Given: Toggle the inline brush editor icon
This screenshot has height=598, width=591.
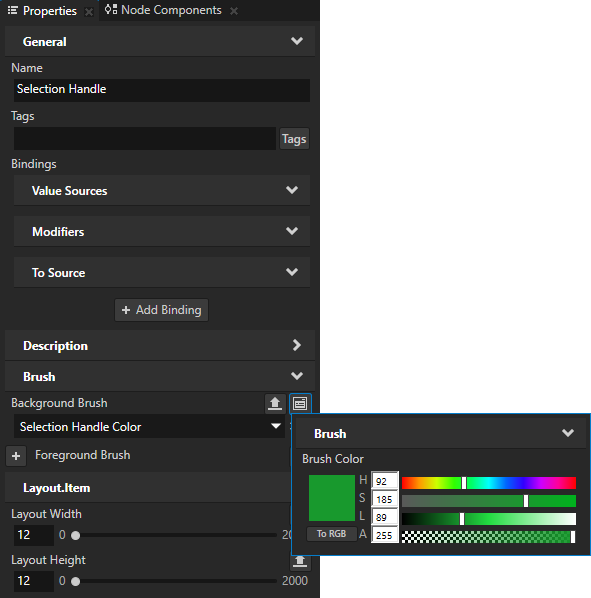Looking at the screenshot, I should coord(300,403).
